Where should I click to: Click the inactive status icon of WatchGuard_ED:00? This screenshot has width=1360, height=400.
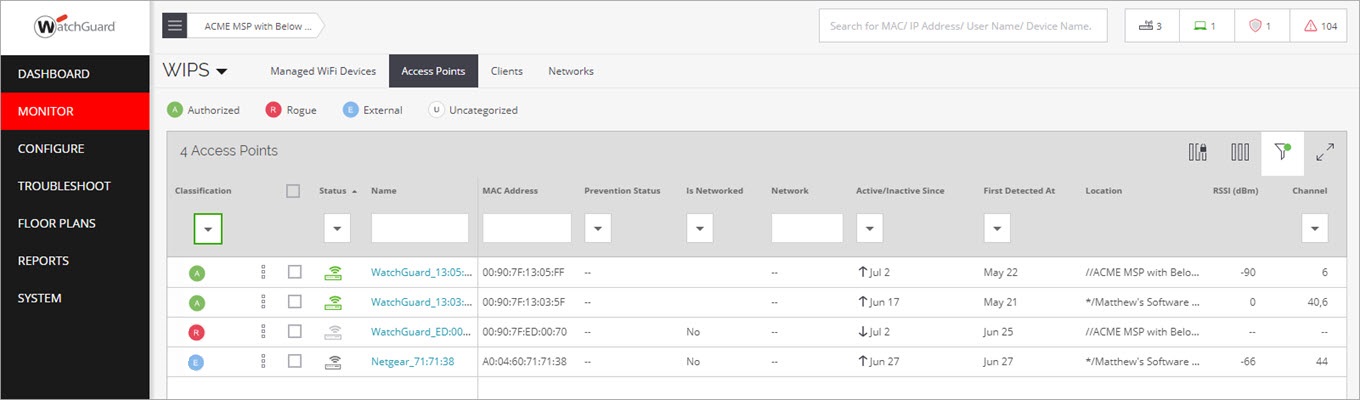tap(333, 331)
